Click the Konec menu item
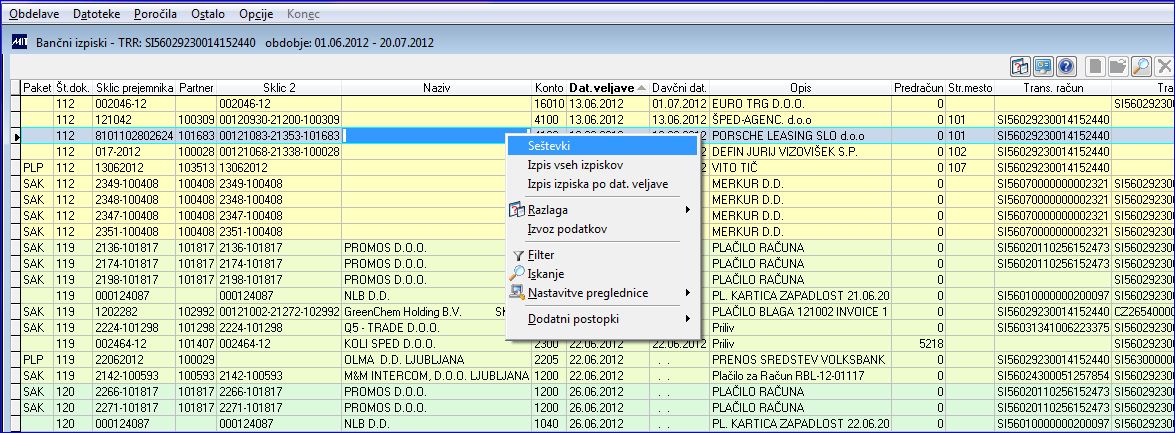This screenshot has width=1175, height=433. point(303,14)
